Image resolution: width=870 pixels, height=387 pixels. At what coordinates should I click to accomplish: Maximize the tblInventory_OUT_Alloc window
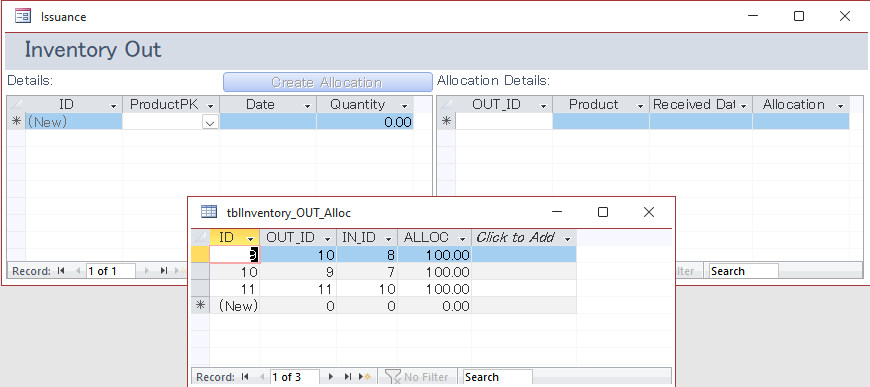pyautogui.click(x=603, y=212)
